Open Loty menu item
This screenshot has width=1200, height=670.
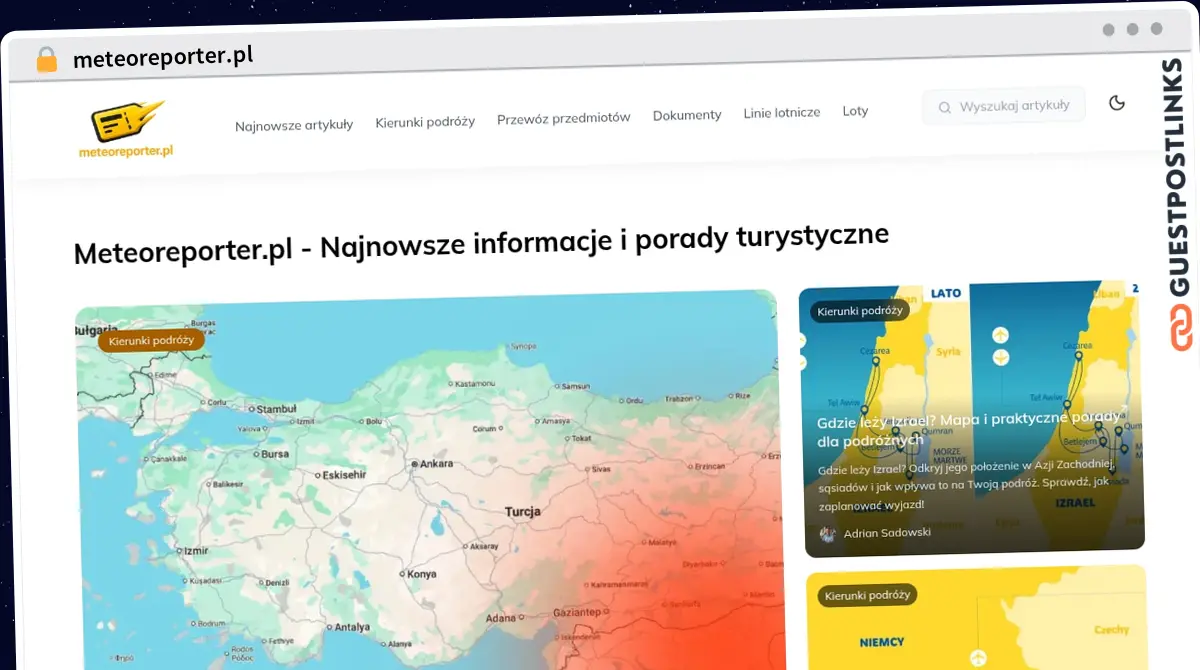855,111
